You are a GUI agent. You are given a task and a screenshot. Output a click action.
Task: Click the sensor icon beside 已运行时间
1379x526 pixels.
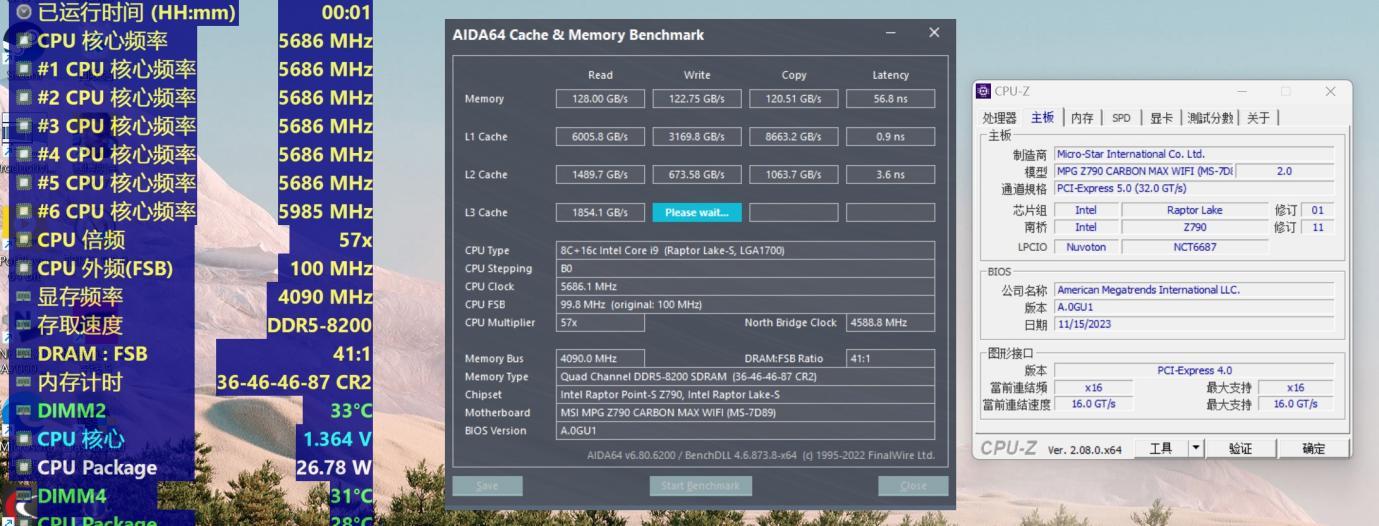click(x=24, y=13)
